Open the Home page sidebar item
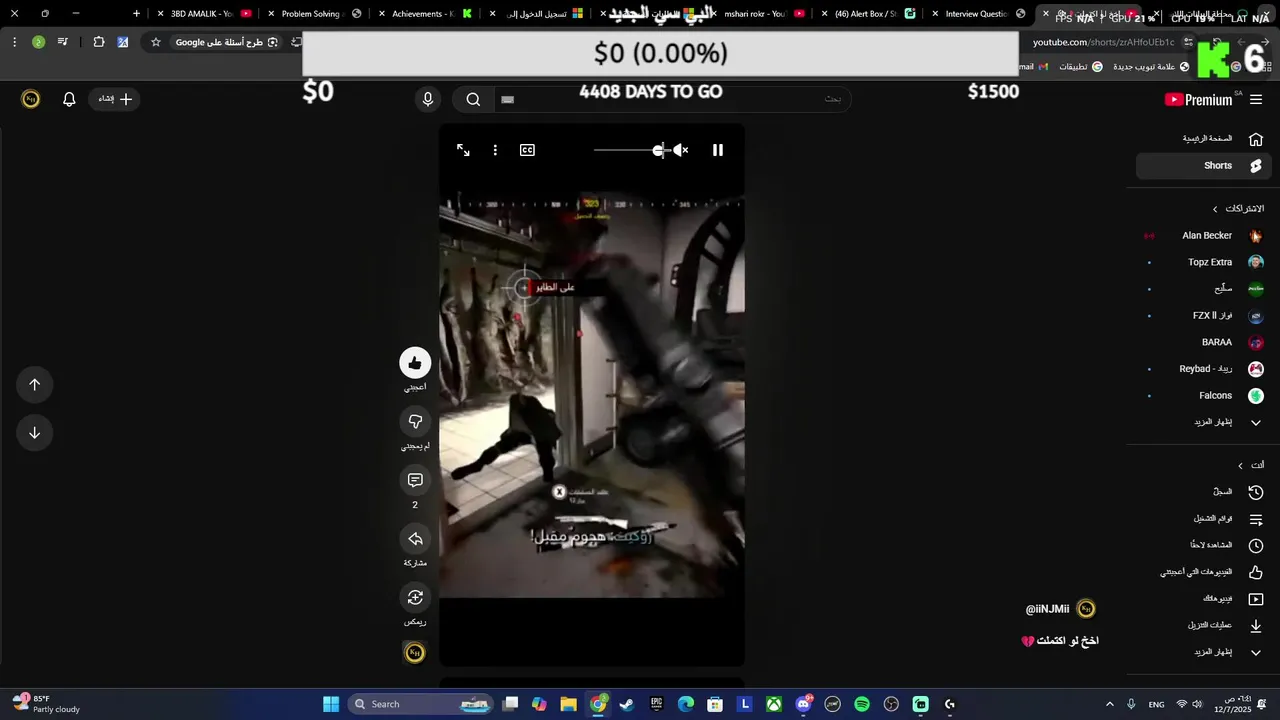The image size is (1280, 720). [1204, 139]
